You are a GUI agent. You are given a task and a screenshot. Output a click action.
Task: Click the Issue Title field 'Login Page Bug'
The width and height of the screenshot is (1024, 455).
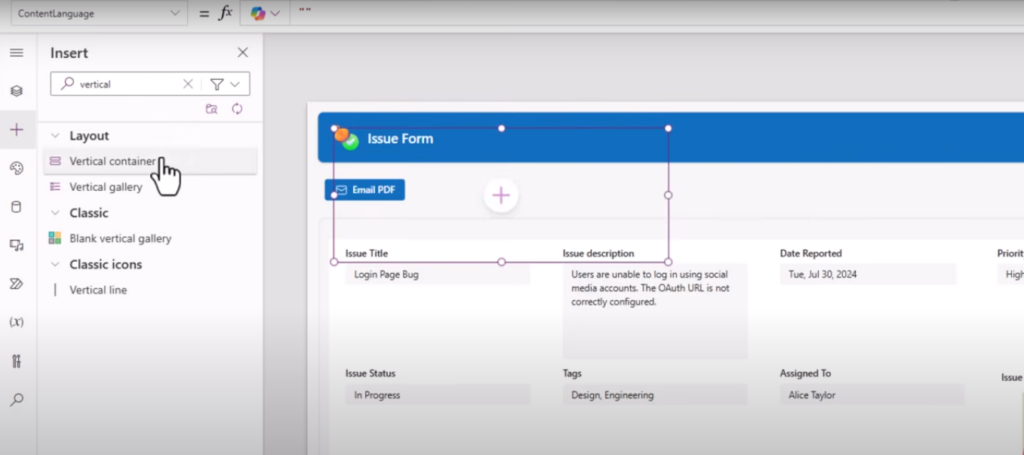click(x=438, y=274)
